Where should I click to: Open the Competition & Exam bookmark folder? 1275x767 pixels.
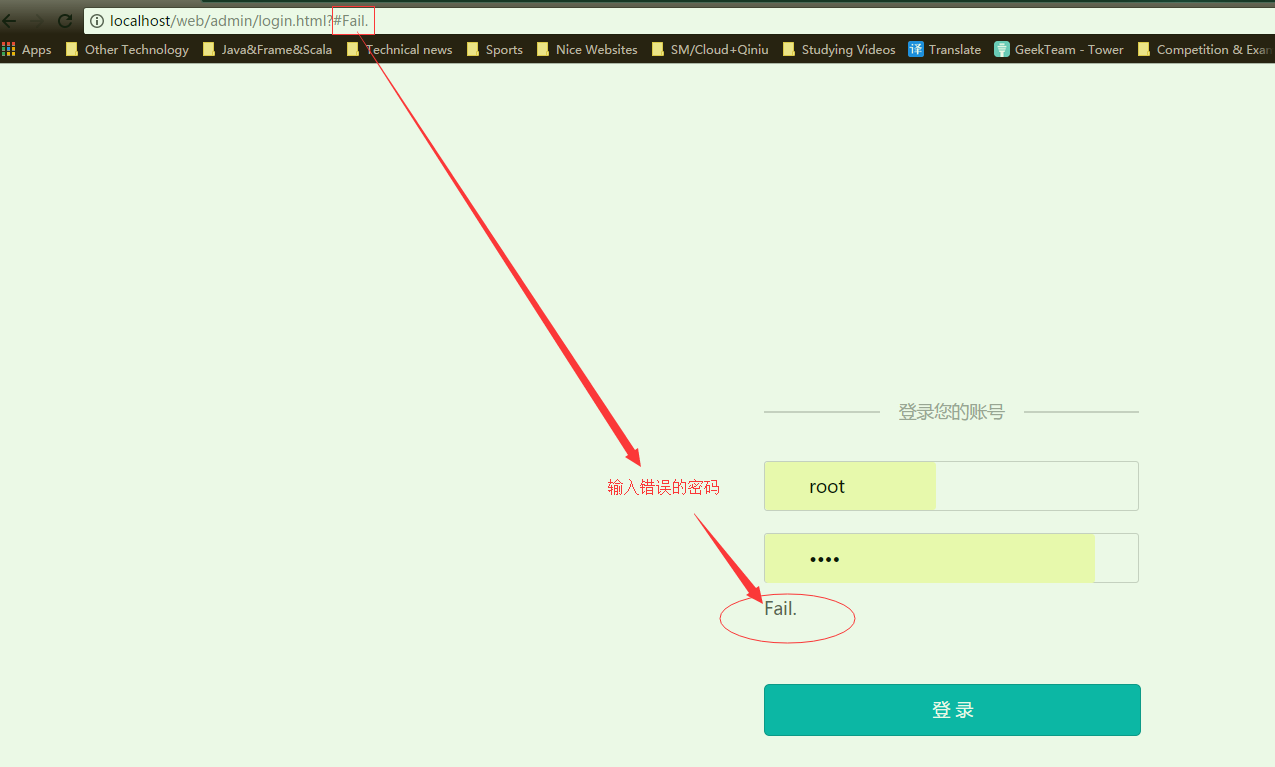1205,49
